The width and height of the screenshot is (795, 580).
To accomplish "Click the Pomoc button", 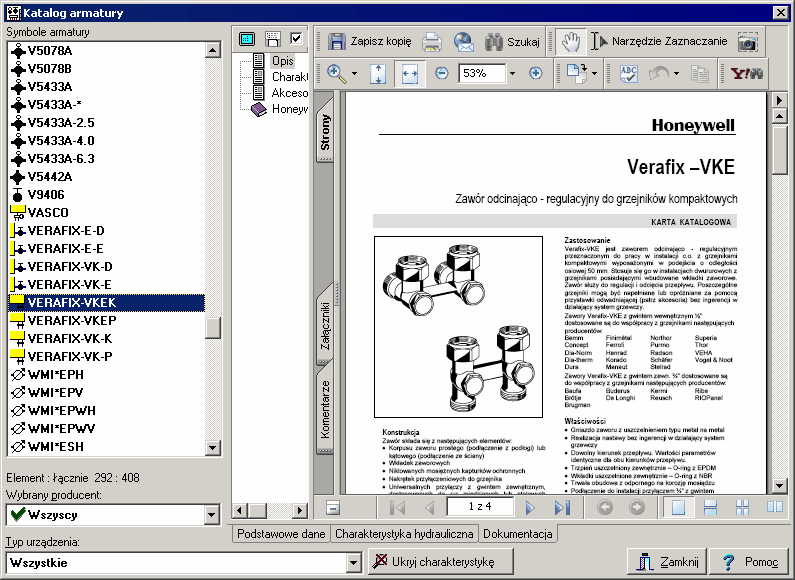I will (x=750, y=562).
